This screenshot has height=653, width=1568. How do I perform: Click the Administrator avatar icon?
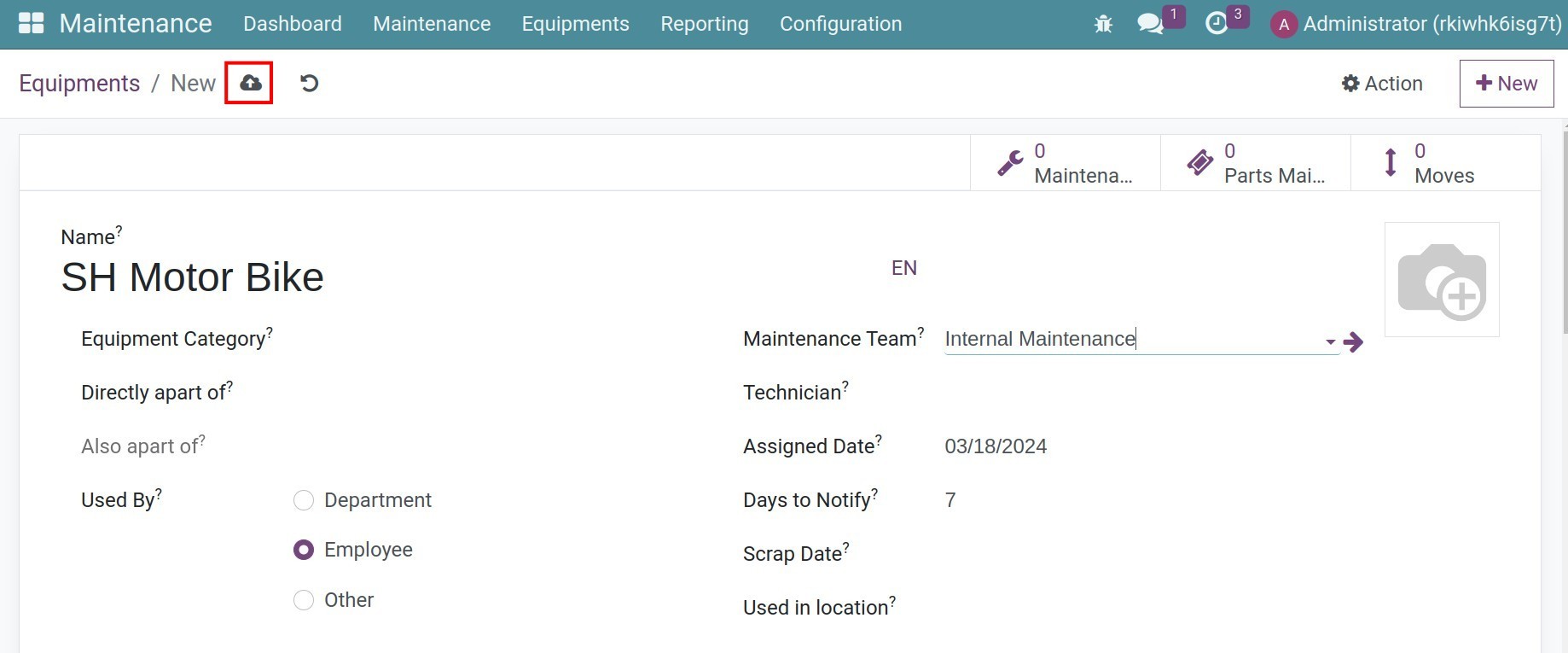click(1284, 24)
